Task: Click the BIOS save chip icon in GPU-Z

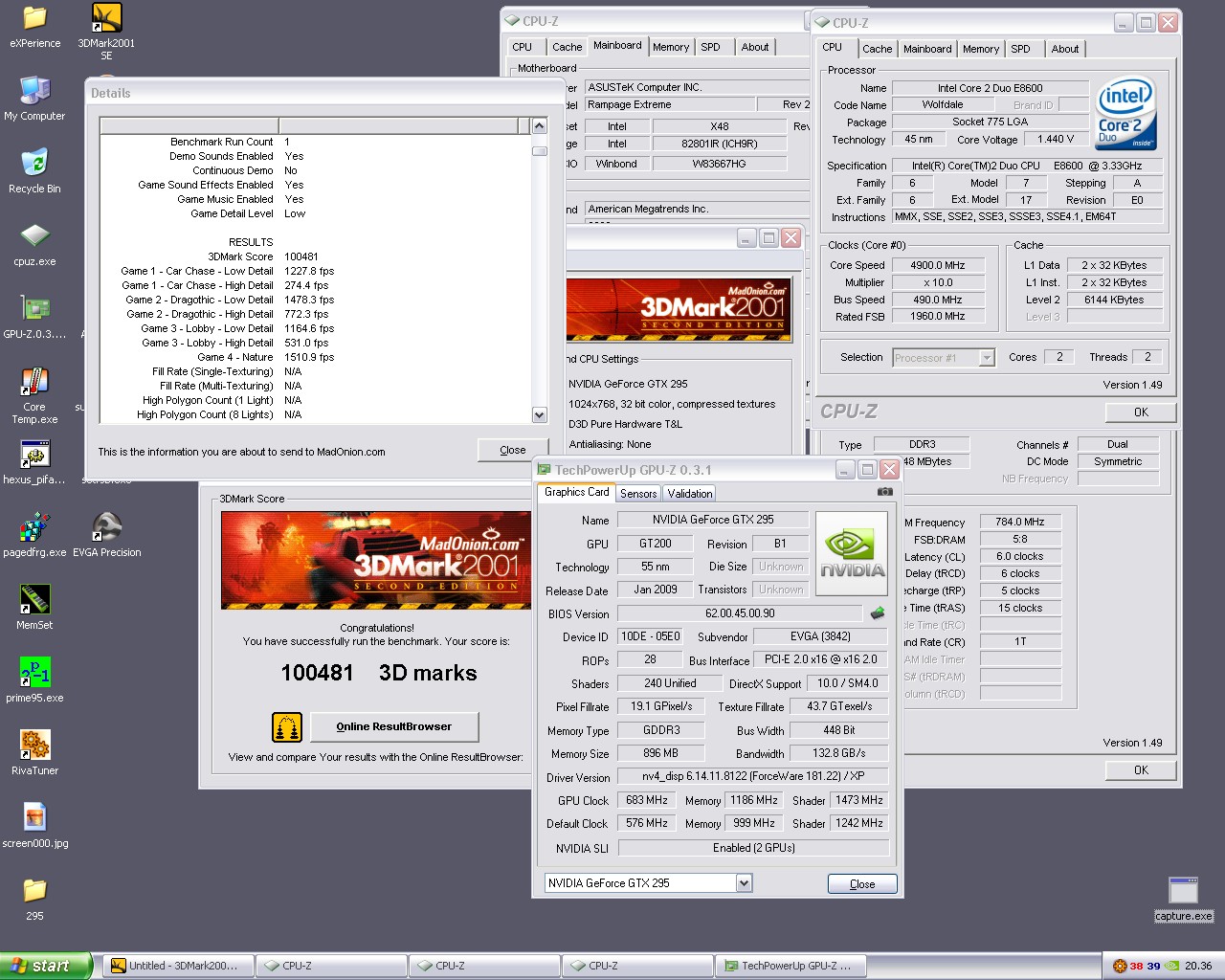Action: pyautogui.click(x=878, y=612)
